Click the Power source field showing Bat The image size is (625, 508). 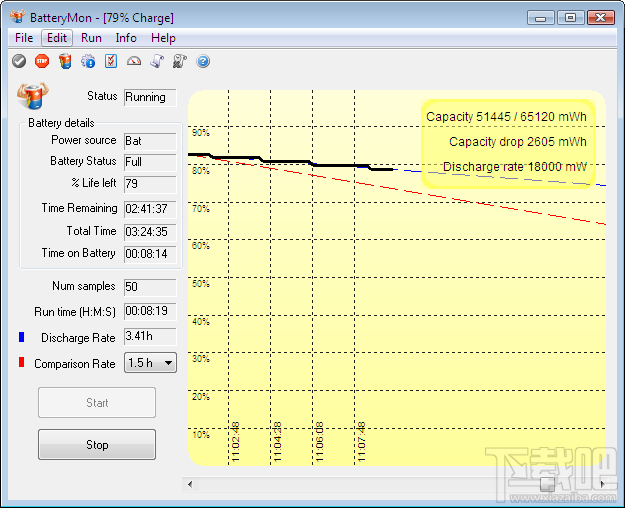tap(150, 141)
